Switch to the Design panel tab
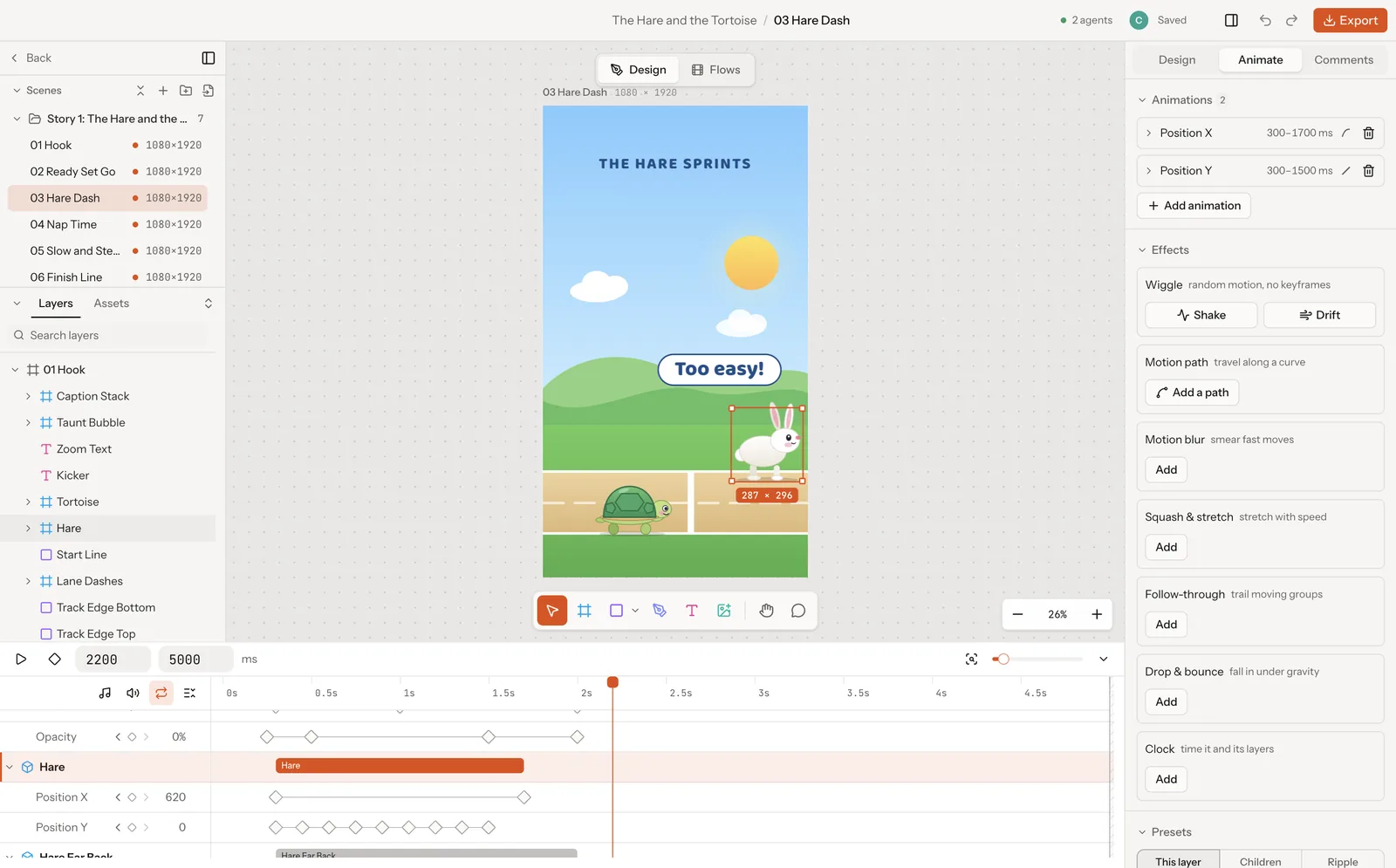Screen dimensions: 1396x868 point(1177,60)
